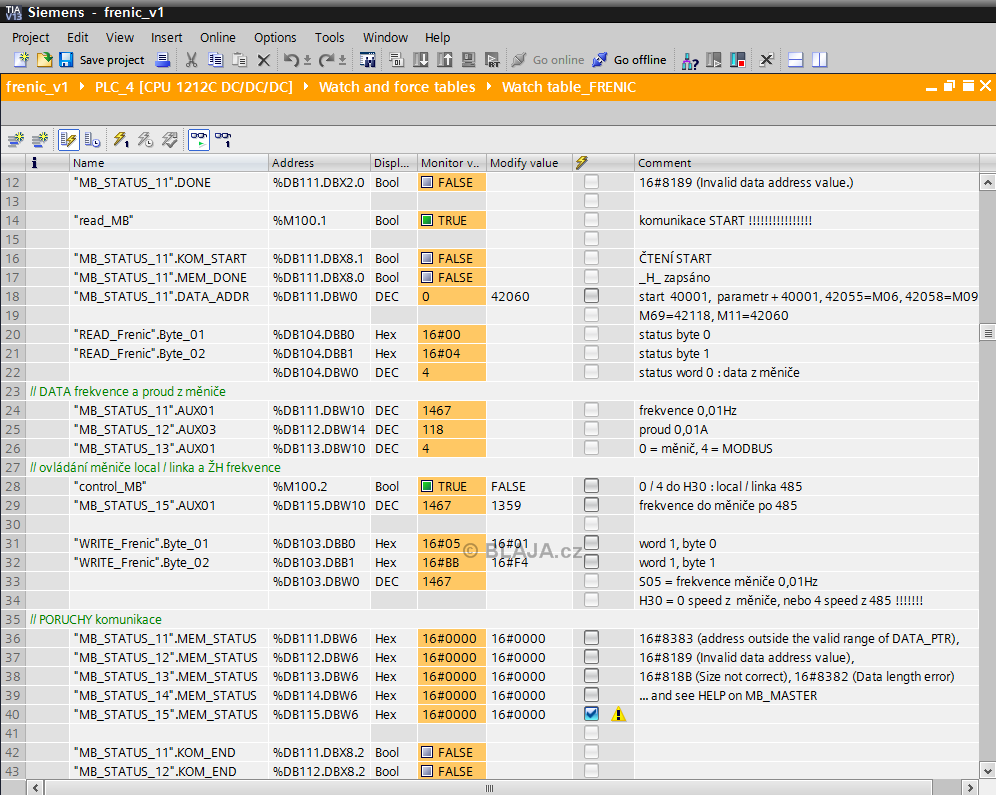Click modify value 1359 cell

click(529, 505)
